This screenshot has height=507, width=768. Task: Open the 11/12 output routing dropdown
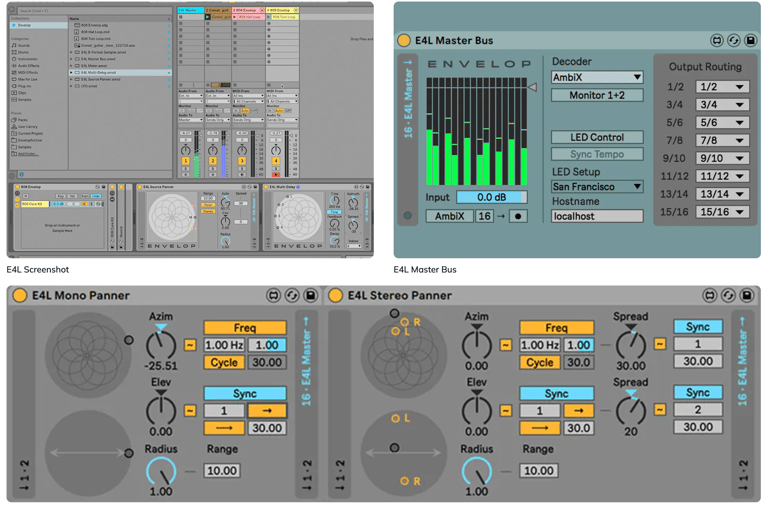point(722,176)
